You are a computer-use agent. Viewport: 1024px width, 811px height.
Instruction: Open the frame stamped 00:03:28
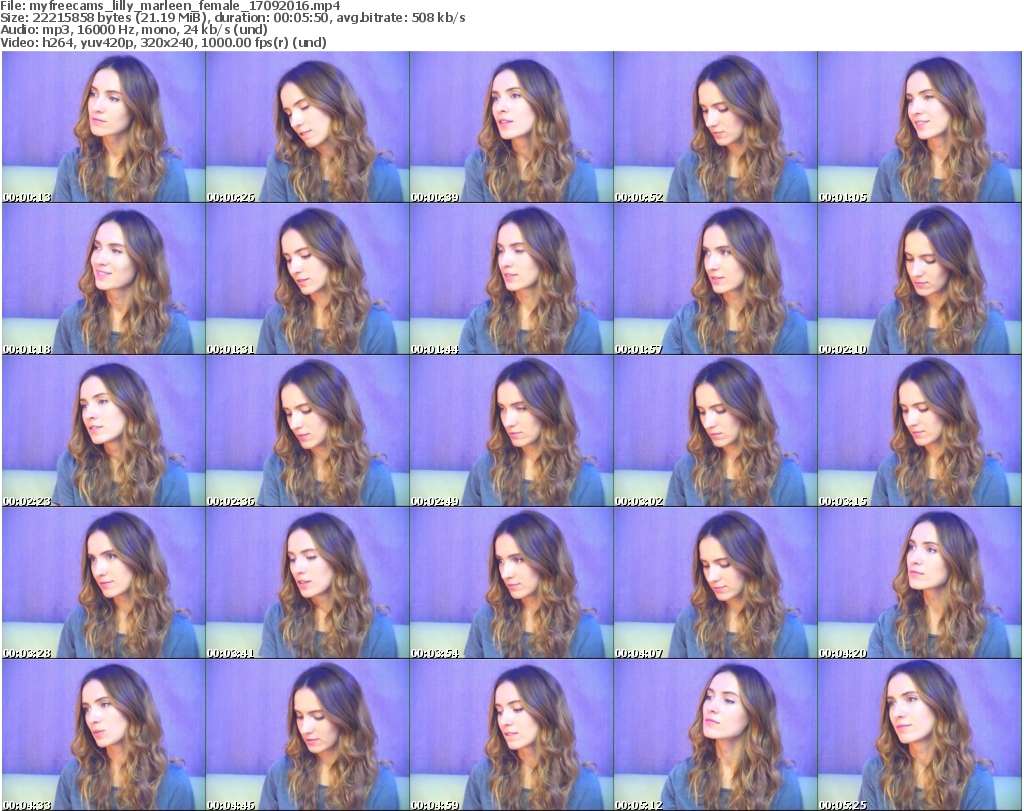(x=104, y=582)
